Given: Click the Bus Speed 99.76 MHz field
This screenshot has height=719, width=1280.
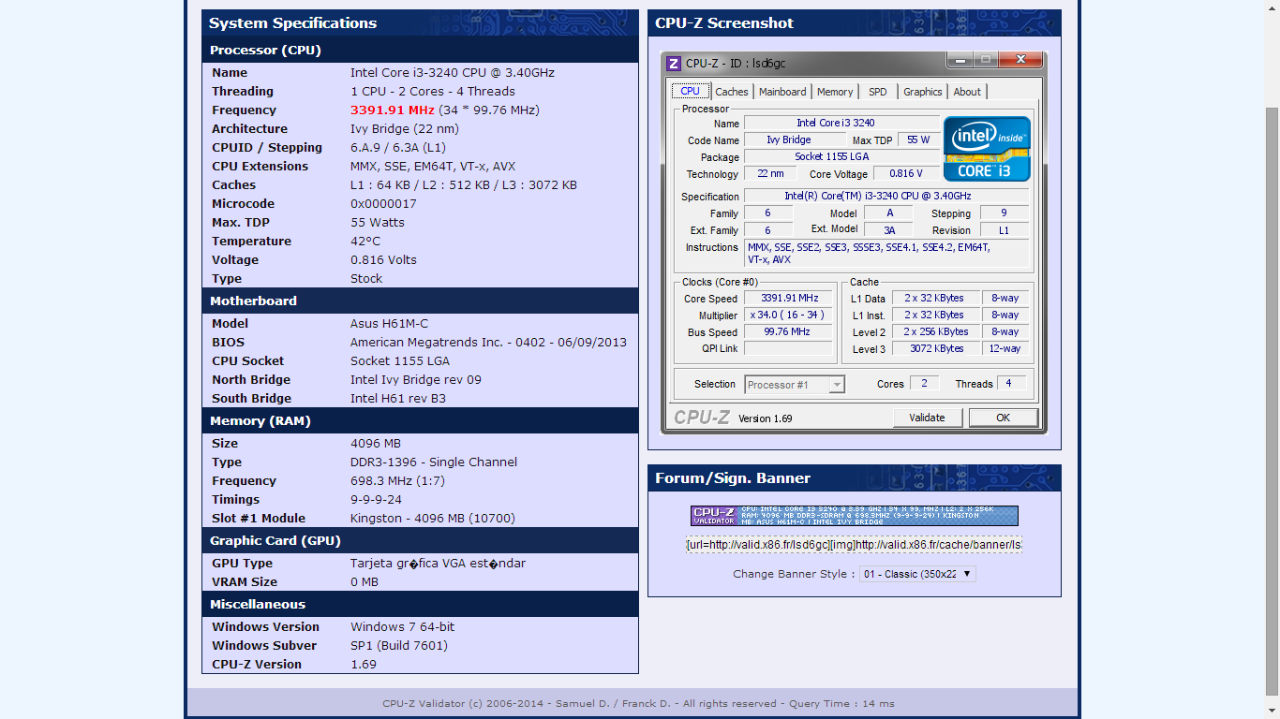Looking at the screenshot, I should (x=789, y=332).
